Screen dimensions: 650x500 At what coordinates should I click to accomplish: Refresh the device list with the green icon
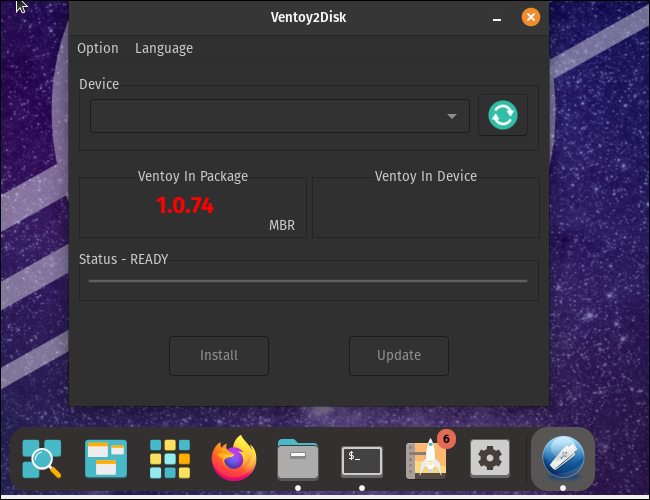[503, 115]
